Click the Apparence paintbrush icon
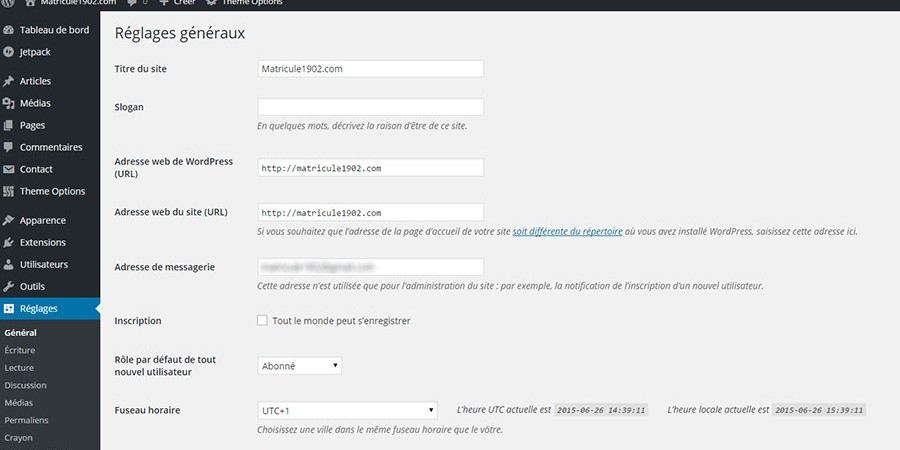This screenshot has width=900, height=450. click(x=8, y=220)
